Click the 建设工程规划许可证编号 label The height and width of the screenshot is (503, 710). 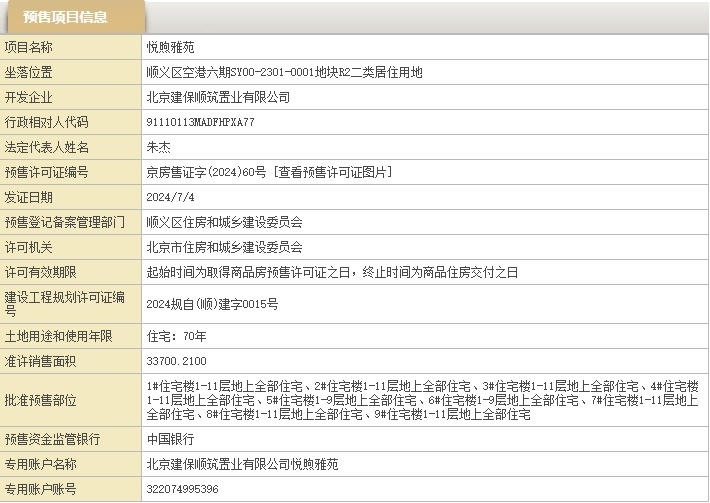65,304
